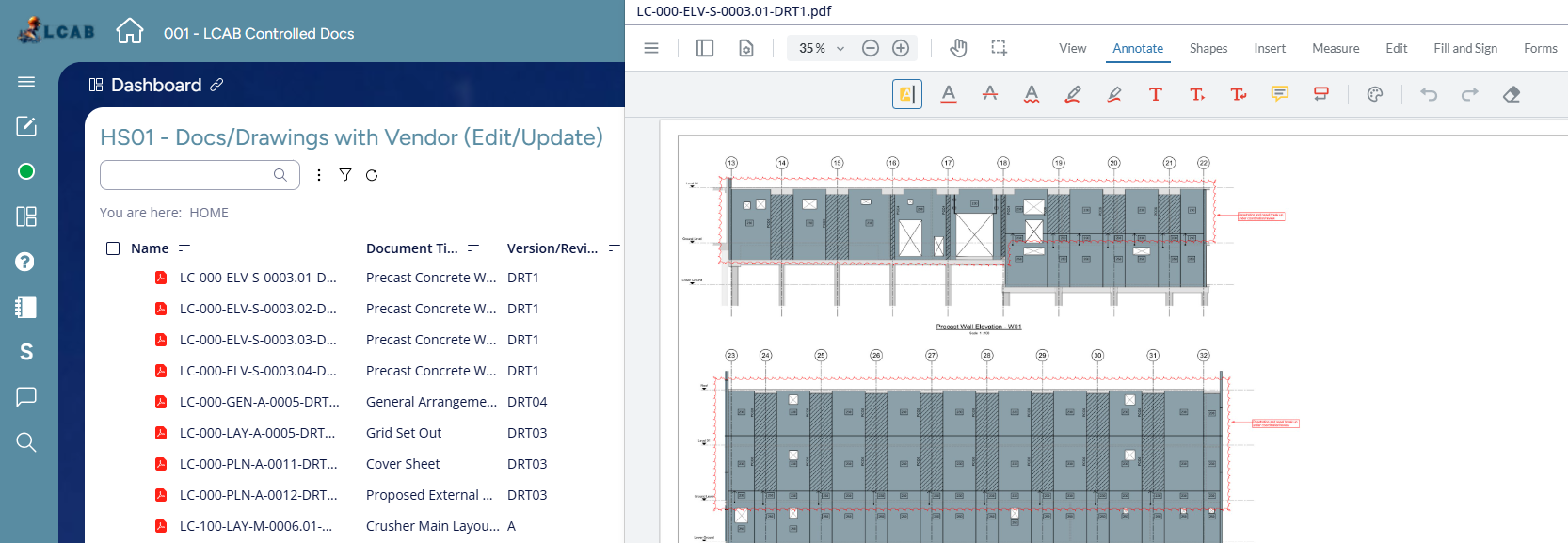Switch to the Annotate tab
The image size is (1568, 543).
(1138, 48)
